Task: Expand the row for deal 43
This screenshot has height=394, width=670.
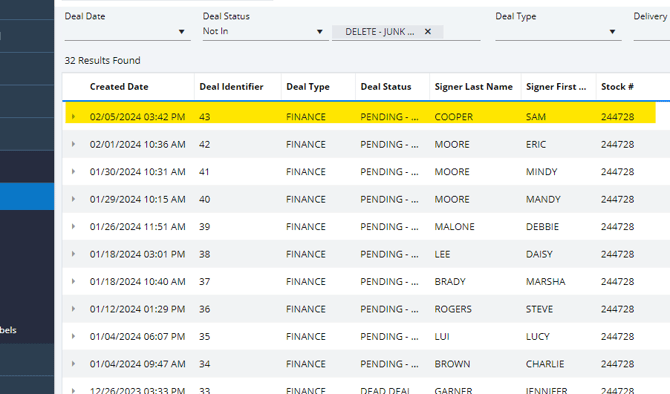Action: click(73, 117)
